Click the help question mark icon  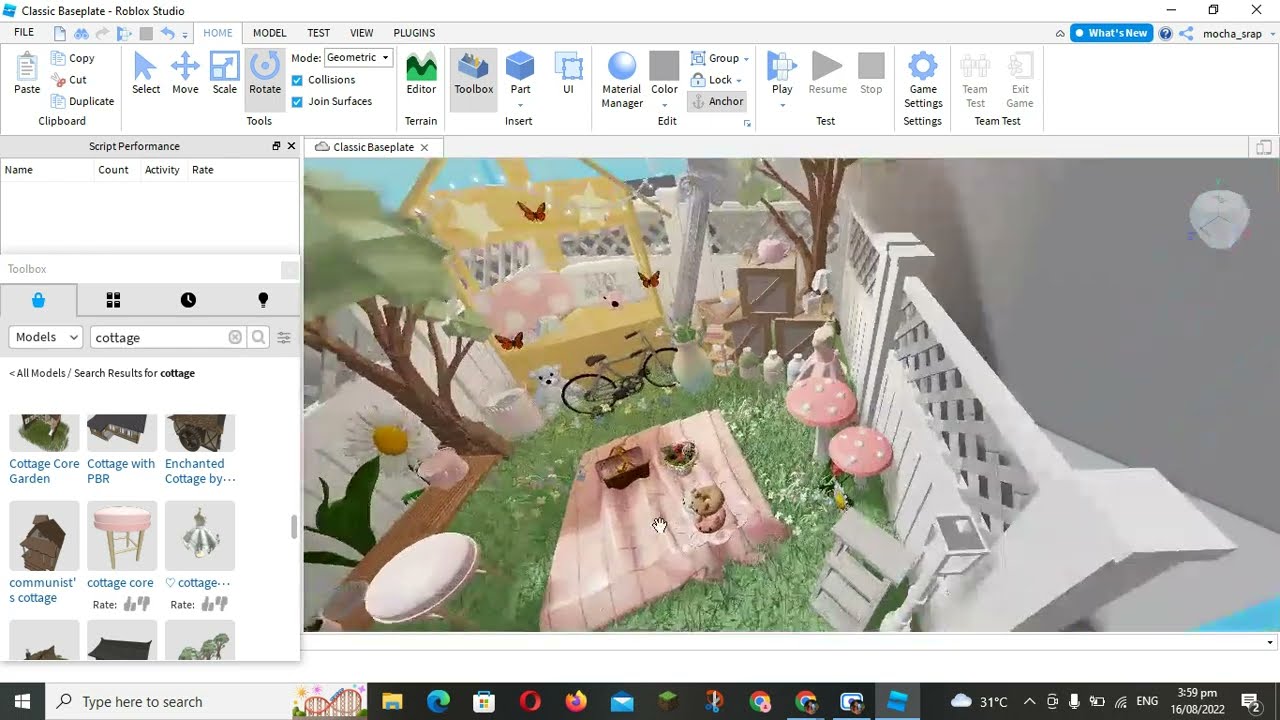(x=1165, y=33)
